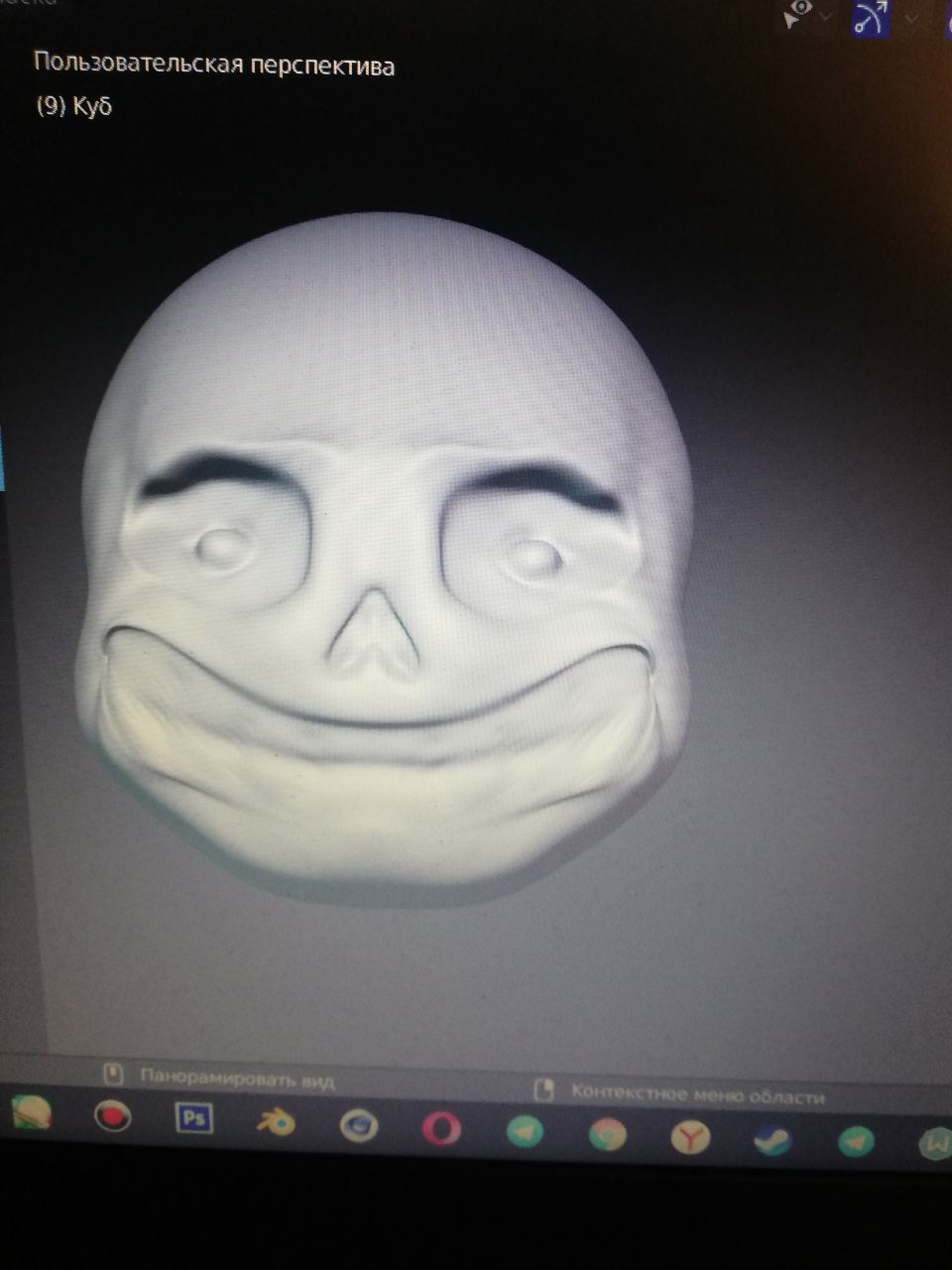This screenshot has height=1270, width=952.
Task: Click the mouse icon beside 'Контекстное меню области'
Action: 543,1089
